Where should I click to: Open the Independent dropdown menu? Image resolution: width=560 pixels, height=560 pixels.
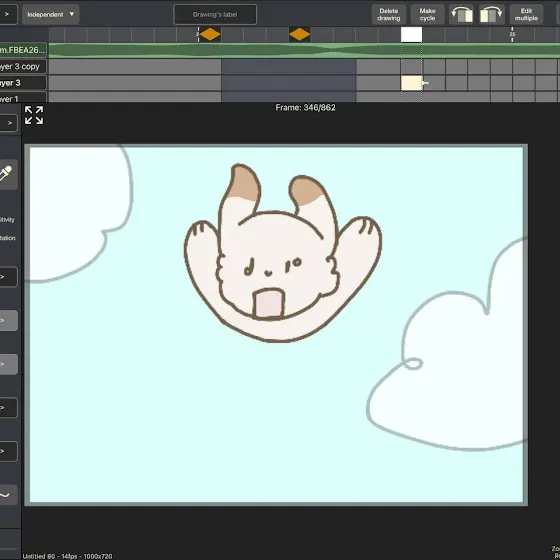[x=50, y=14]
